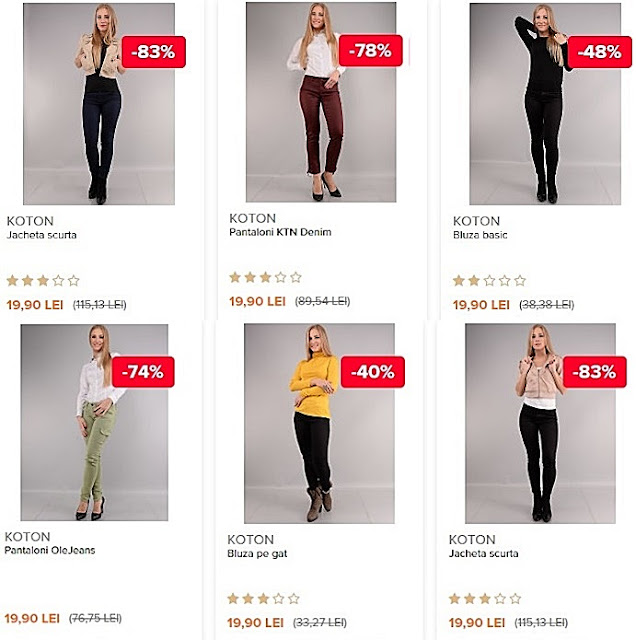Screen dimensions: 636x640
Task: Open the Pantaloni KTN Denim product link
Action: click(x=280, y=232)
